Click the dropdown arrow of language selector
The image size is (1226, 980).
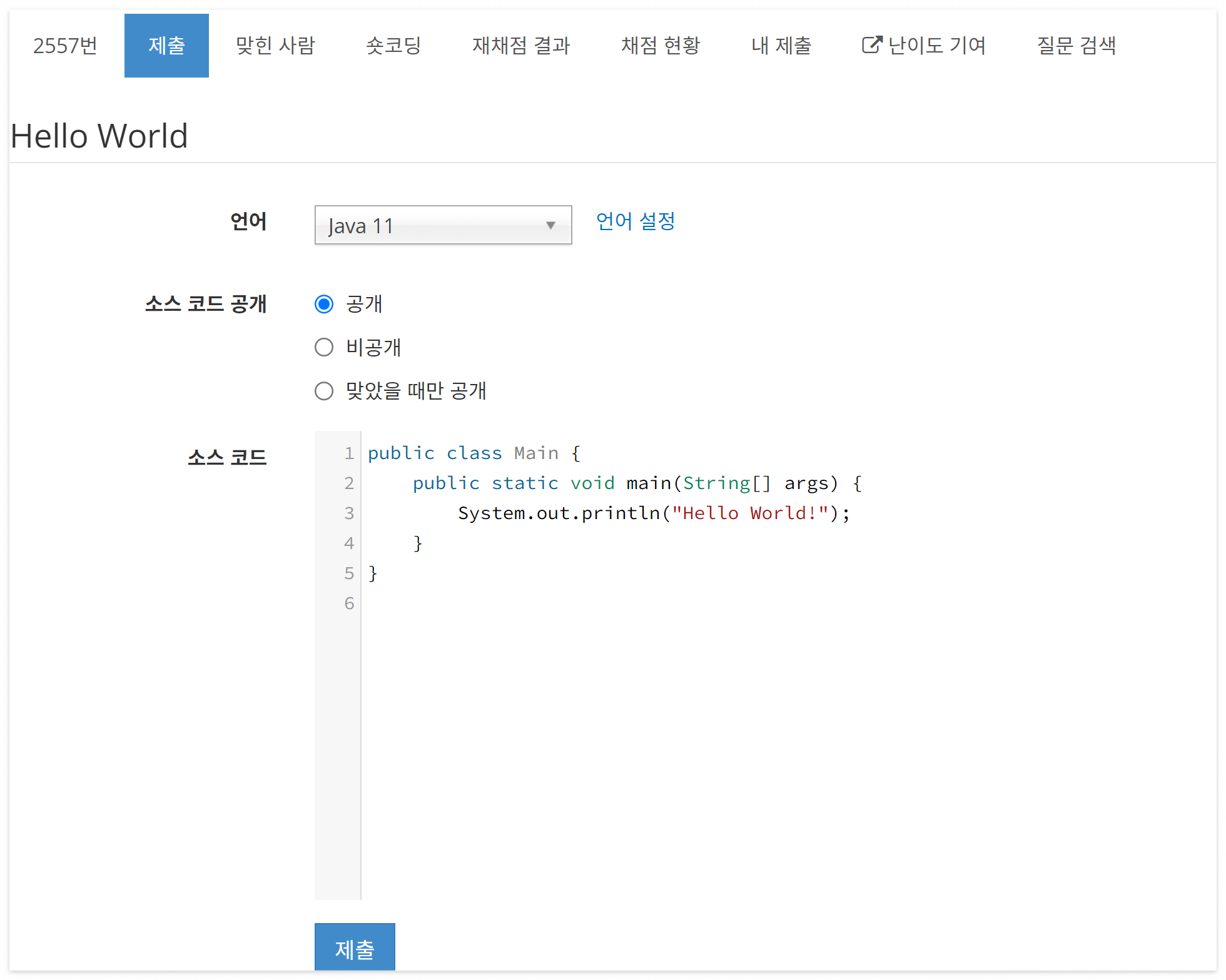click(x=550, y=225)
